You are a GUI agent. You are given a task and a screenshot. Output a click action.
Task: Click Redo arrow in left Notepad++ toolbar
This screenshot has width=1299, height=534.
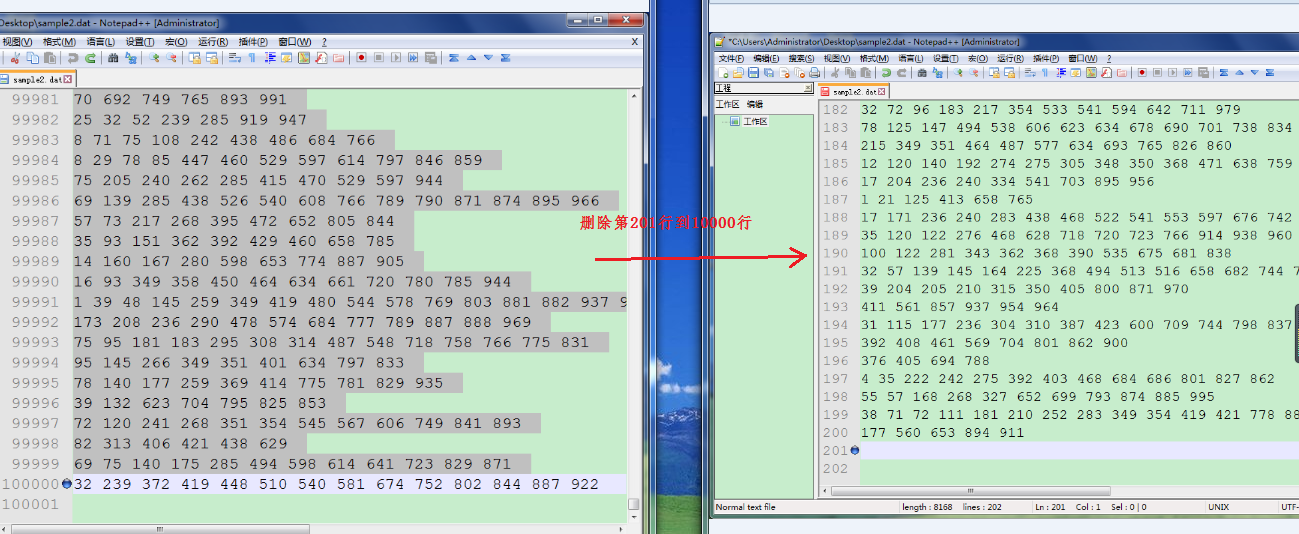click(x=90, y=58)
